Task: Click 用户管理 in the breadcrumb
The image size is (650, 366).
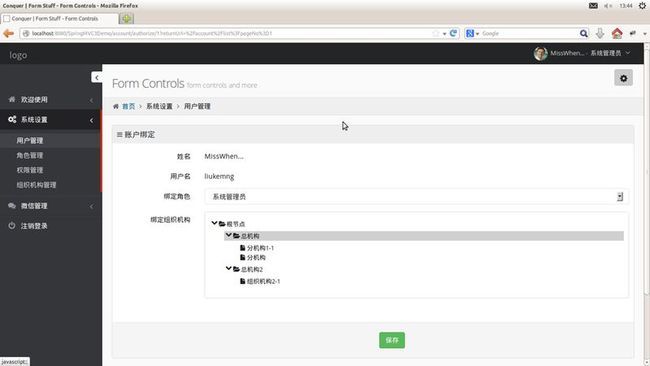Action: pyautogui.click(x=197, y=107)
